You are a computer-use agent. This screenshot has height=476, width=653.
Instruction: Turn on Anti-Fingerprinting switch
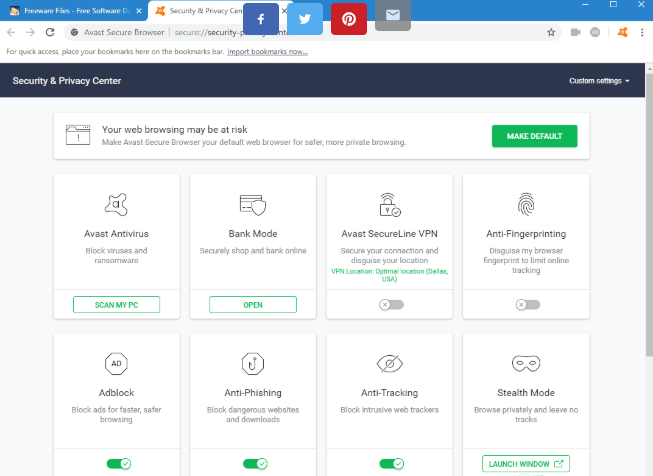[528, 305]
